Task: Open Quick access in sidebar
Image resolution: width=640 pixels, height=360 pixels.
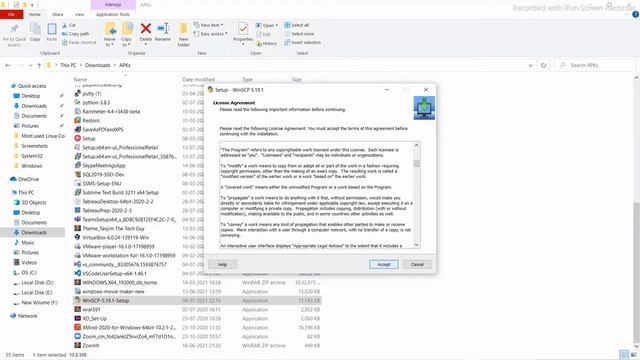Action: pyautogui.click(x=32, y=86)
